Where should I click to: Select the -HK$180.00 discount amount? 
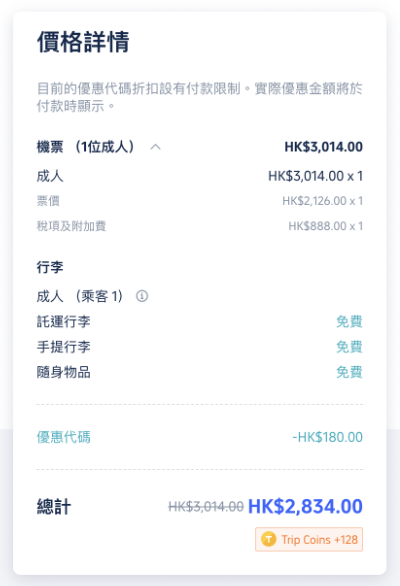pos(327,437)
